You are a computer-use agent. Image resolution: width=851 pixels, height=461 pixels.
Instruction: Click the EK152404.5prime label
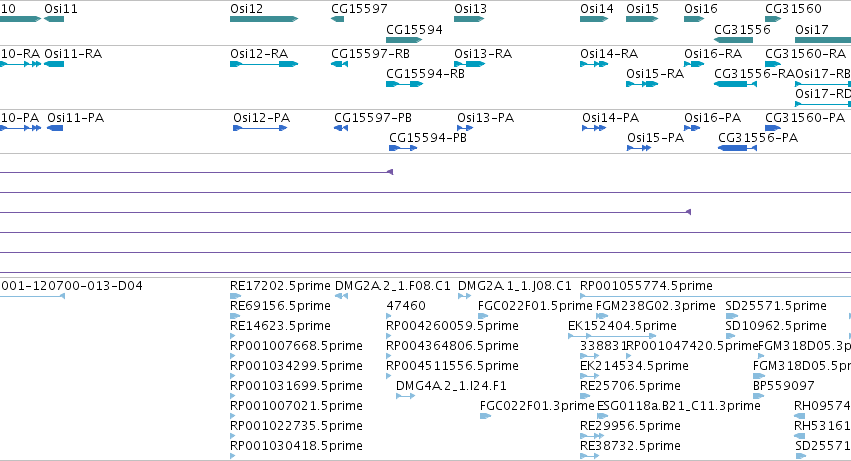[x=622, y=326]
